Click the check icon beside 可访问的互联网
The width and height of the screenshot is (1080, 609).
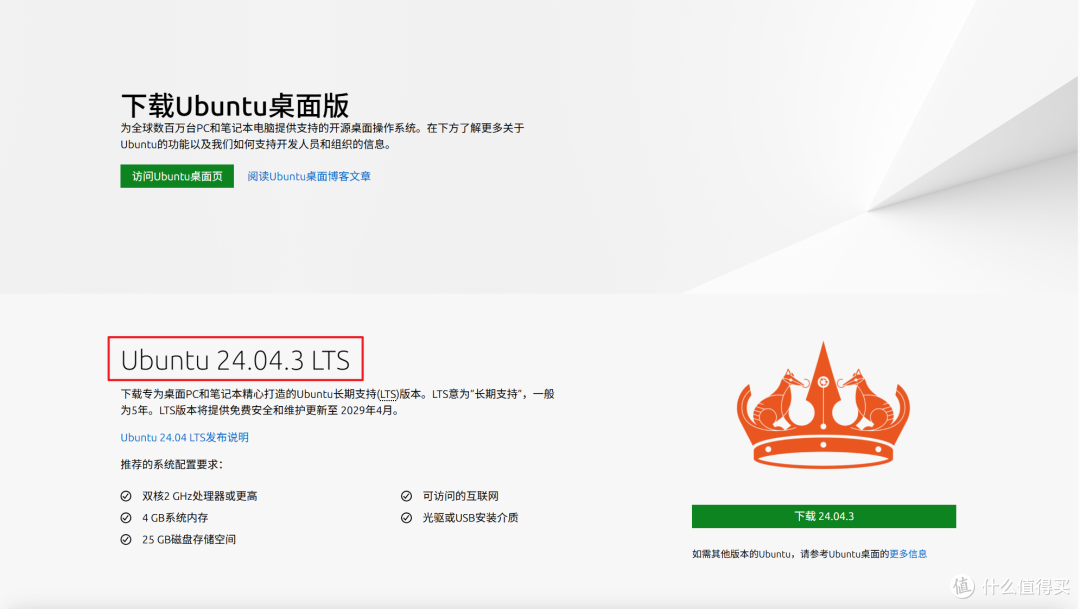pos(406,496)
